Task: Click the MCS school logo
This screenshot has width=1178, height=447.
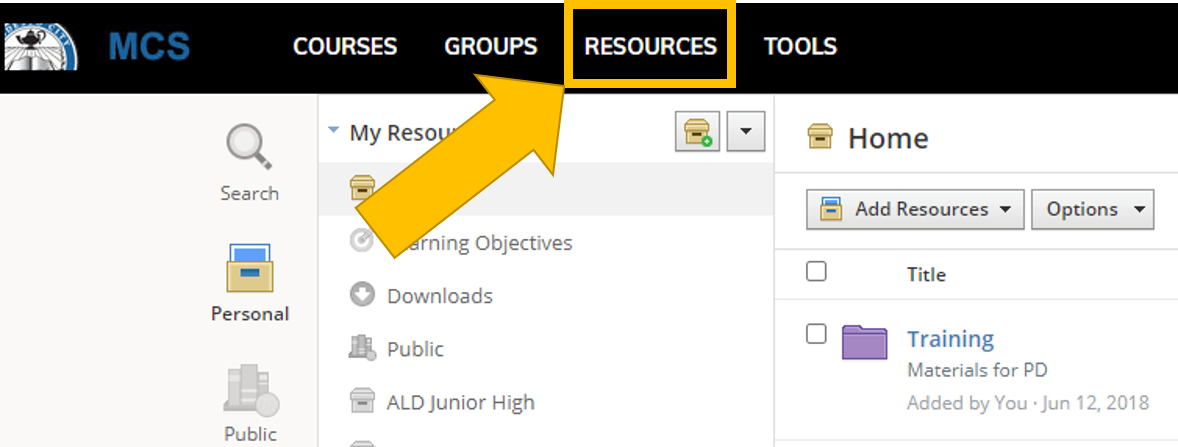Action: (x=39, y=47)
